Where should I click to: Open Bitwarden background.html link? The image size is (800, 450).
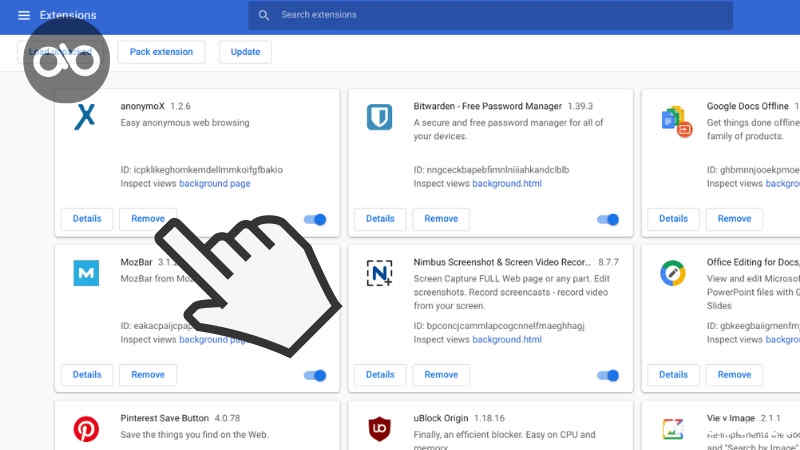pos(507,184)
